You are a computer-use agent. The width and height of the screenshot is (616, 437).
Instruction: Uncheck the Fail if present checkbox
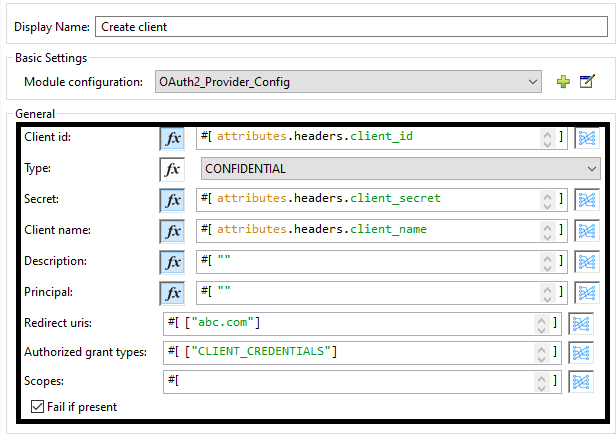[38, 407]
